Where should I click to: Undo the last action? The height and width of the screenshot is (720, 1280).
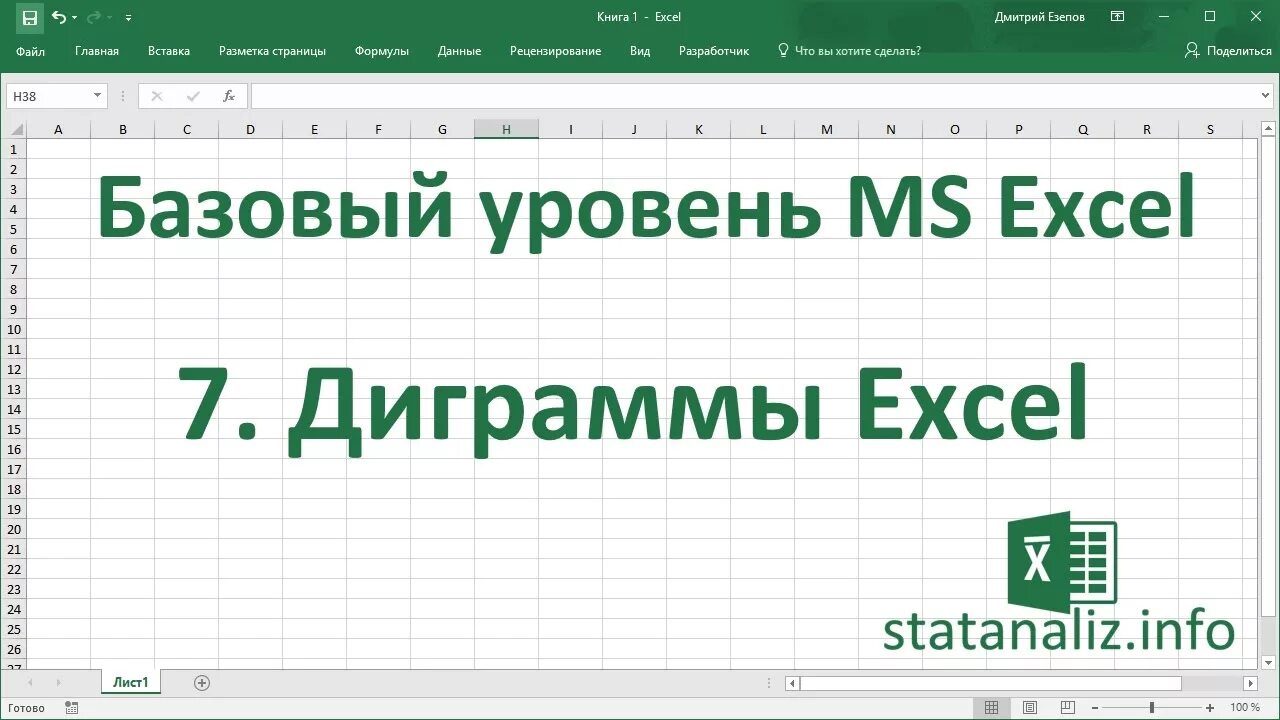tap(58, 17)
